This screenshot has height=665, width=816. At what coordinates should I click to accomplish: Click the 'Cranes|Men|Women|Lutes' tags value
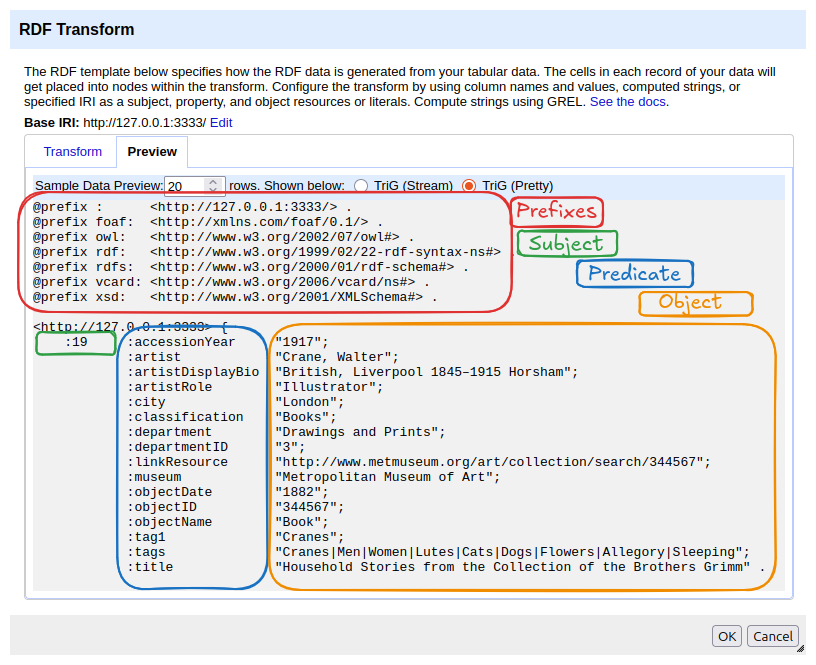pos(513,552)
